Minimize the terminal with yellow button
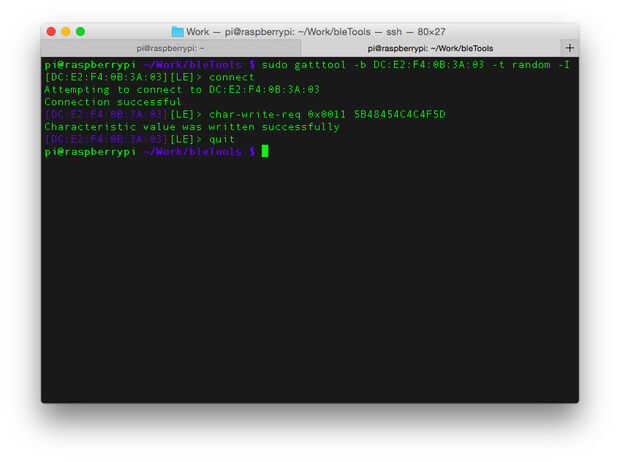 point(66,32)
